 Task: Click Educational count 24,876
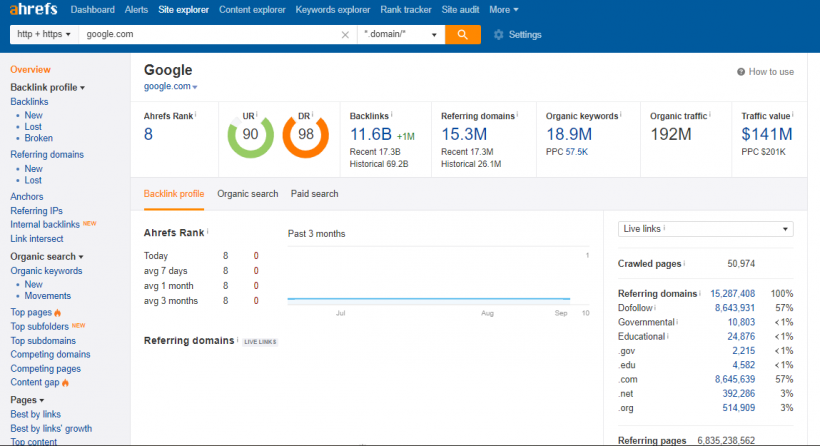[x=741, y=336]
